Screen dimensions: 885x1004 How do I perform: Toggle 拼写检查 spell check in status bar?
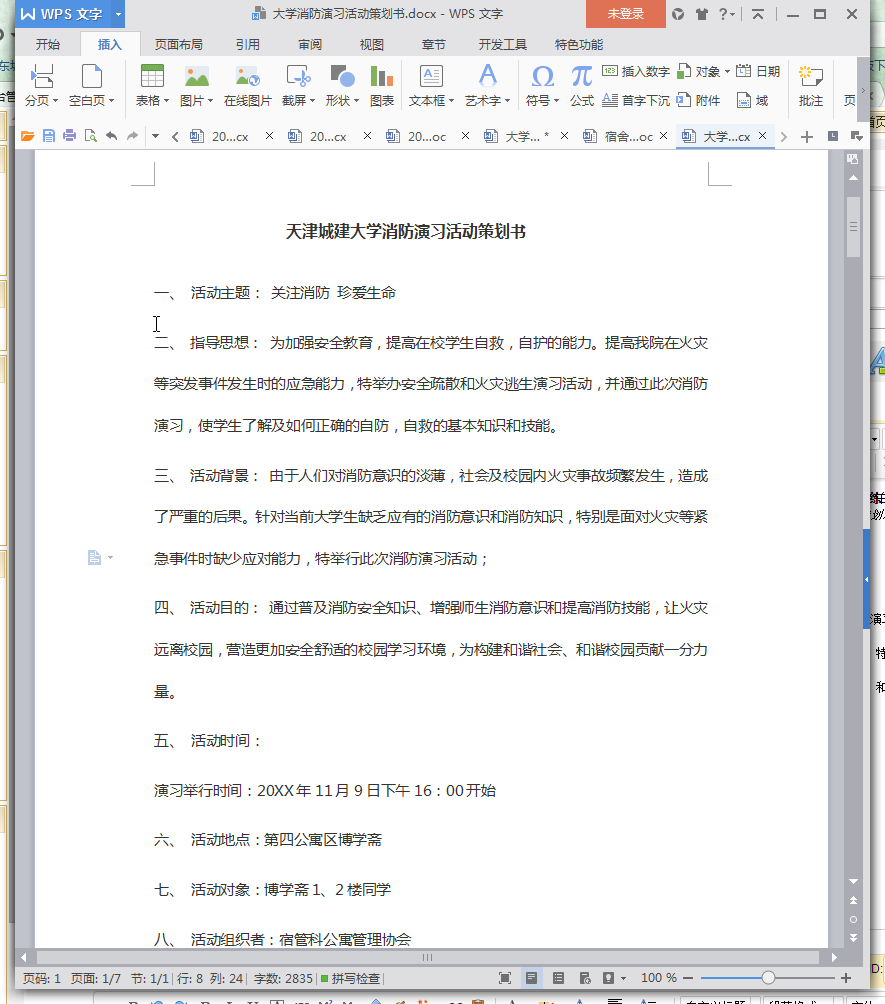pyautogui.click(x=351, y=978)
